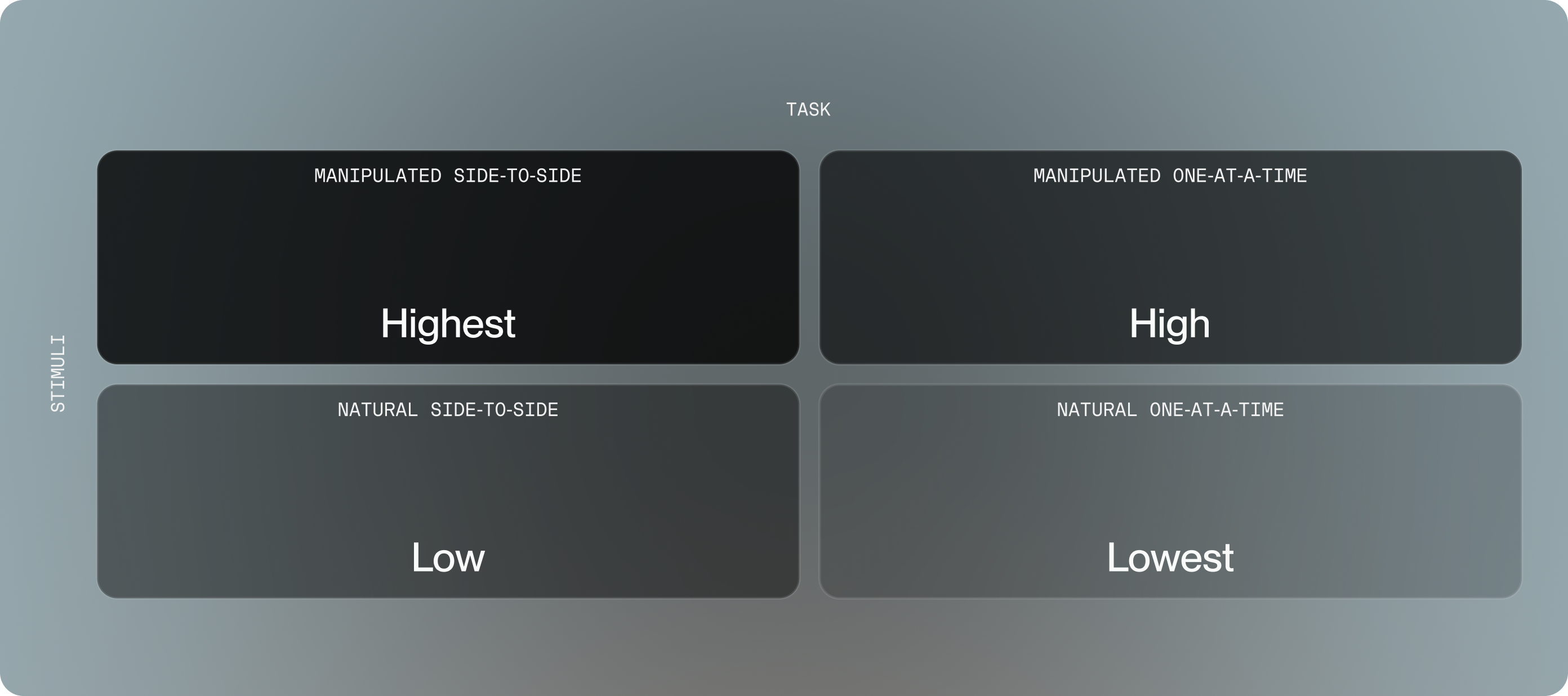Click the TASK axis label
This screenshot has height=696, width=1568.
808,109
